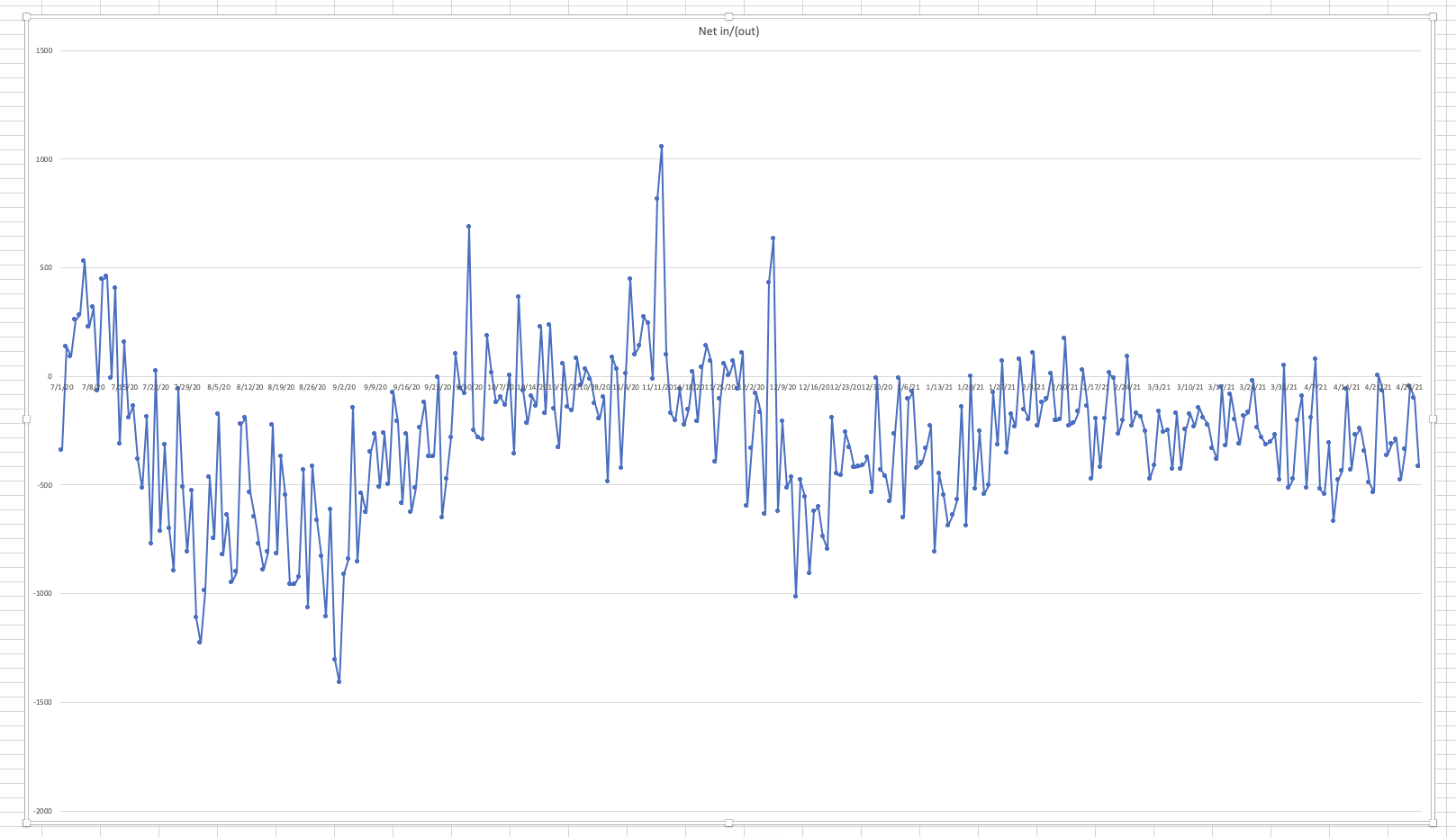The image size is (1456, 837).
Task: Click the right-middle chart resize handle
Action: [x=1433, y=419]
